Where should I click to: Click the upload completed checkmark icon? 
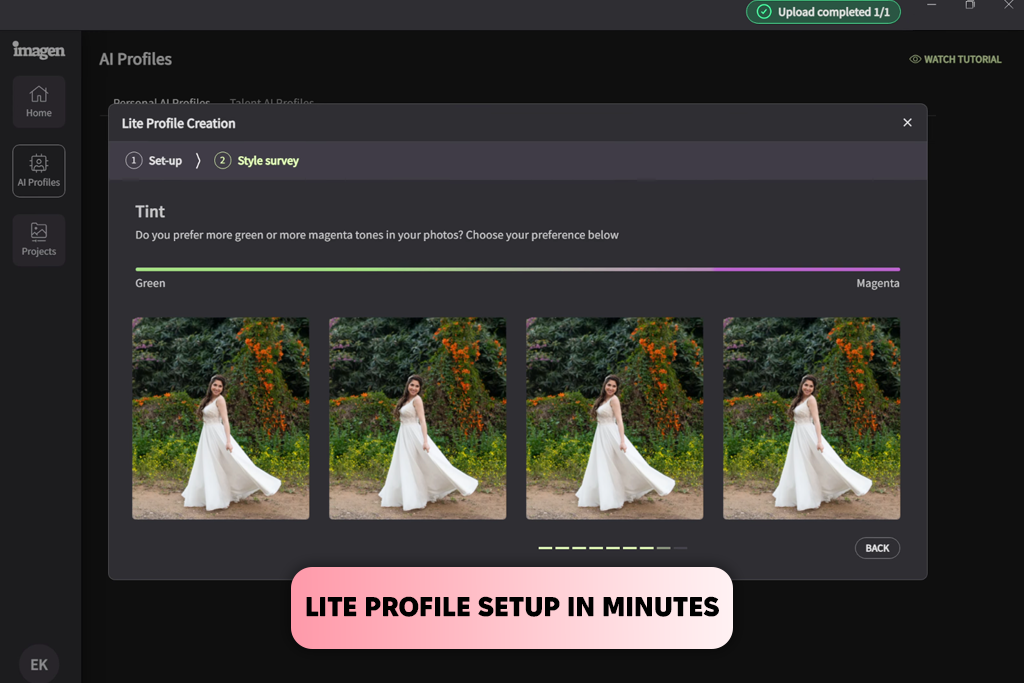click(x=763, y=12)
